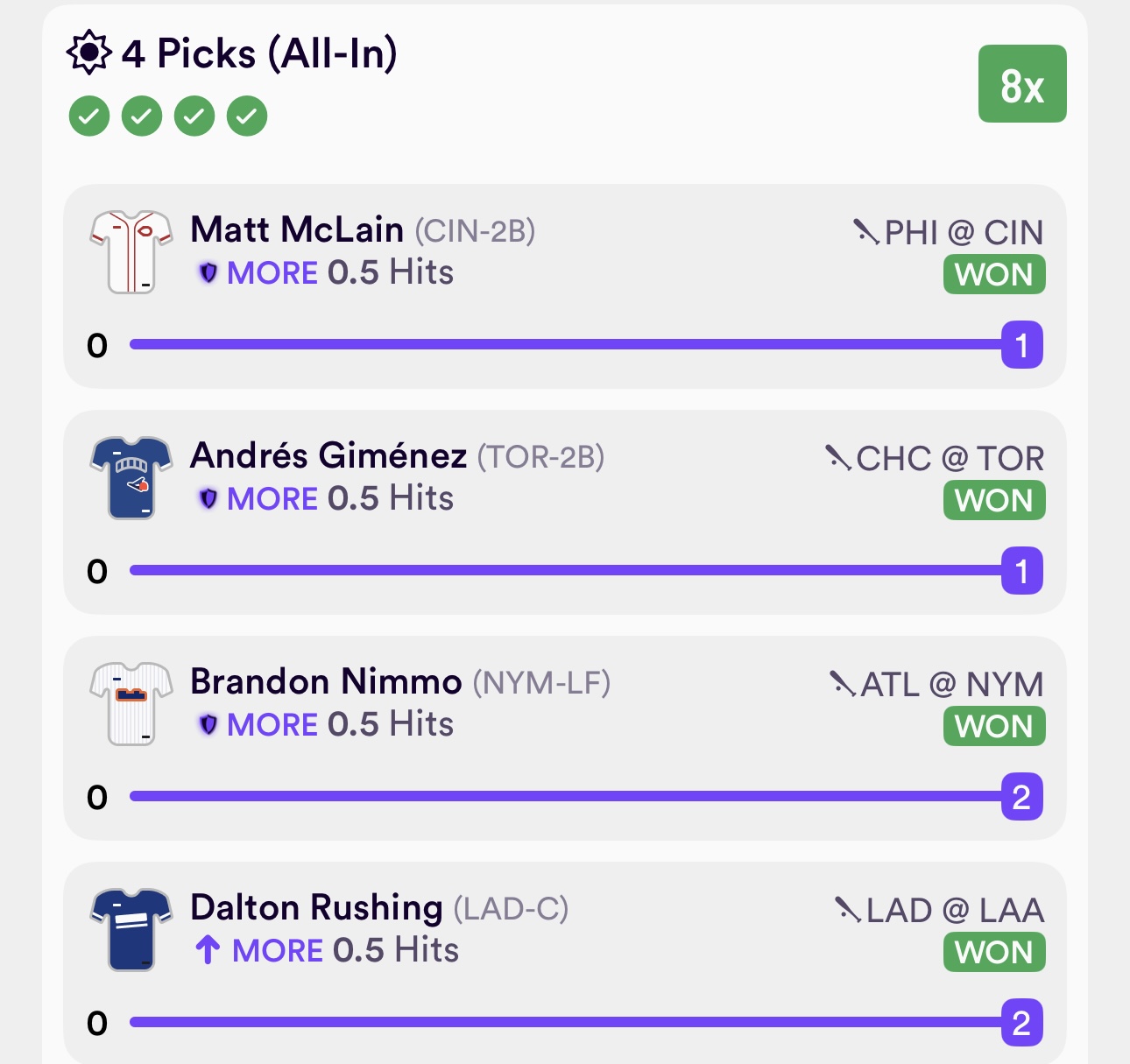Tap the up arrow by Rushing's MORE pick

tap(208, 950)
